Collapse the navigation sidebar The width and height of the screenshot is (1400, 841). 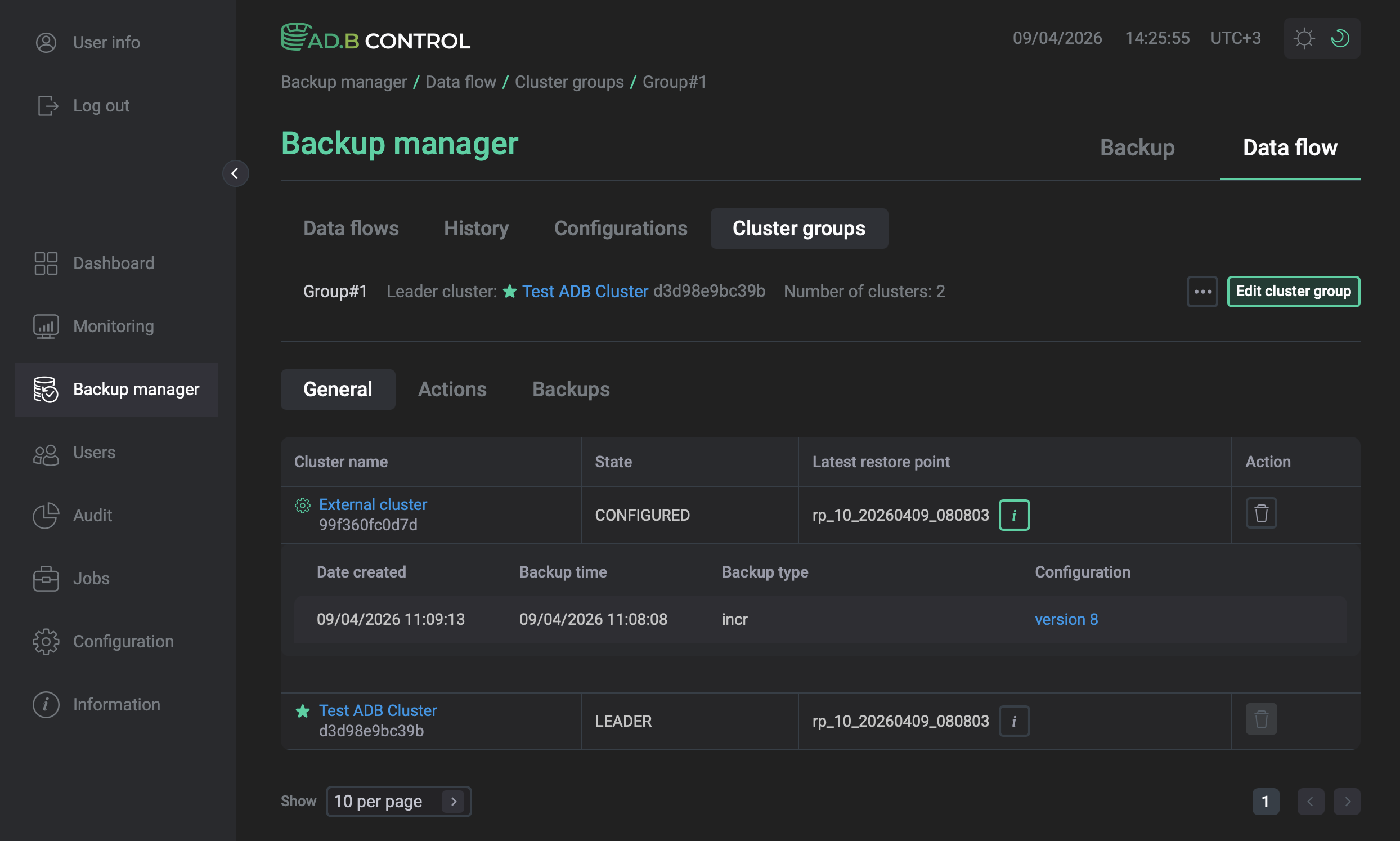coord(236,173)
